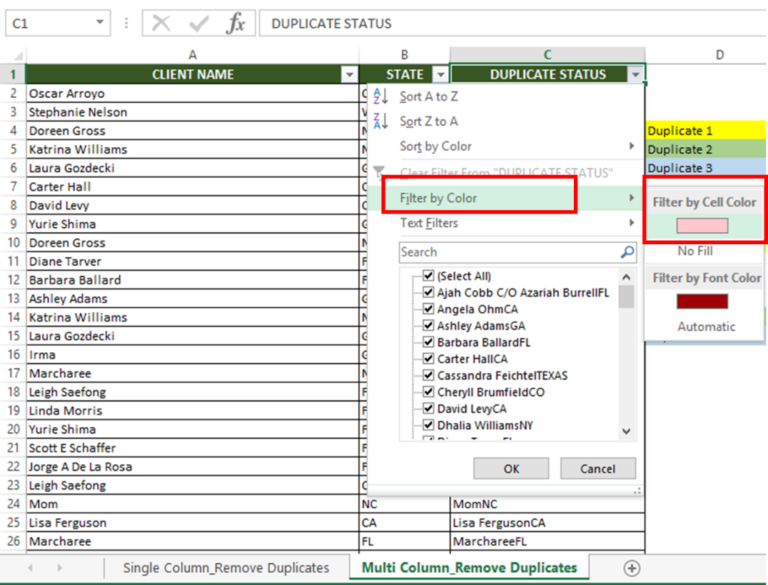Select row 12 header

coord(13,280)
